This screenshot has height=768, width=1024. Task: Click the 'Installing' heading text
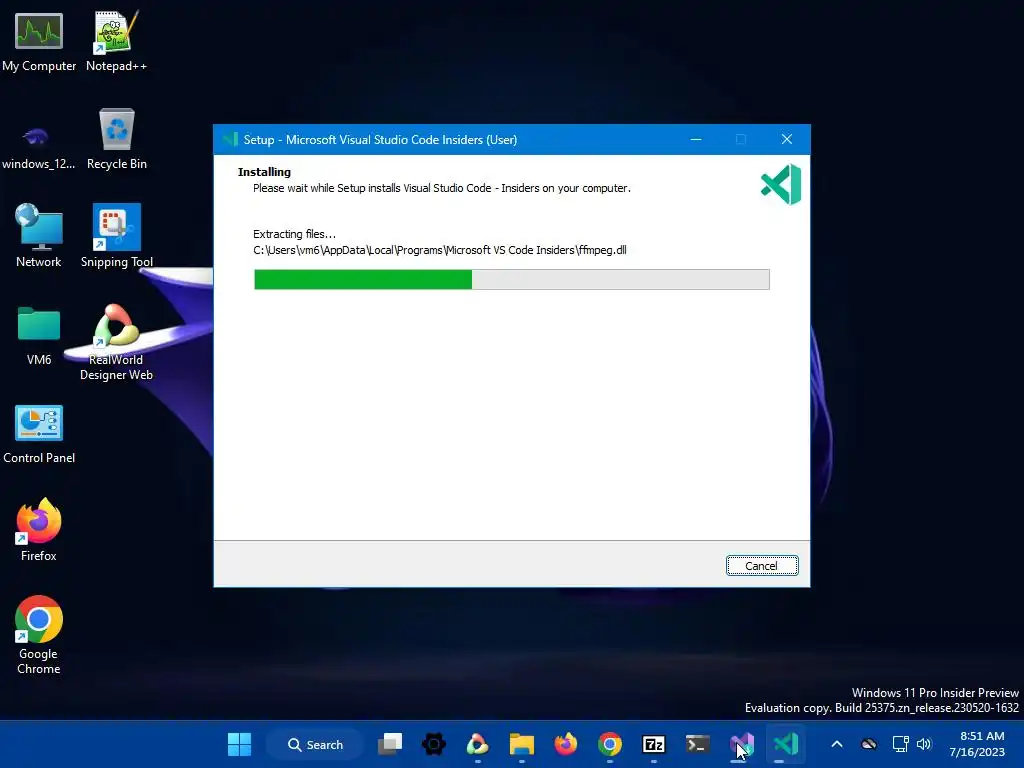264,172
